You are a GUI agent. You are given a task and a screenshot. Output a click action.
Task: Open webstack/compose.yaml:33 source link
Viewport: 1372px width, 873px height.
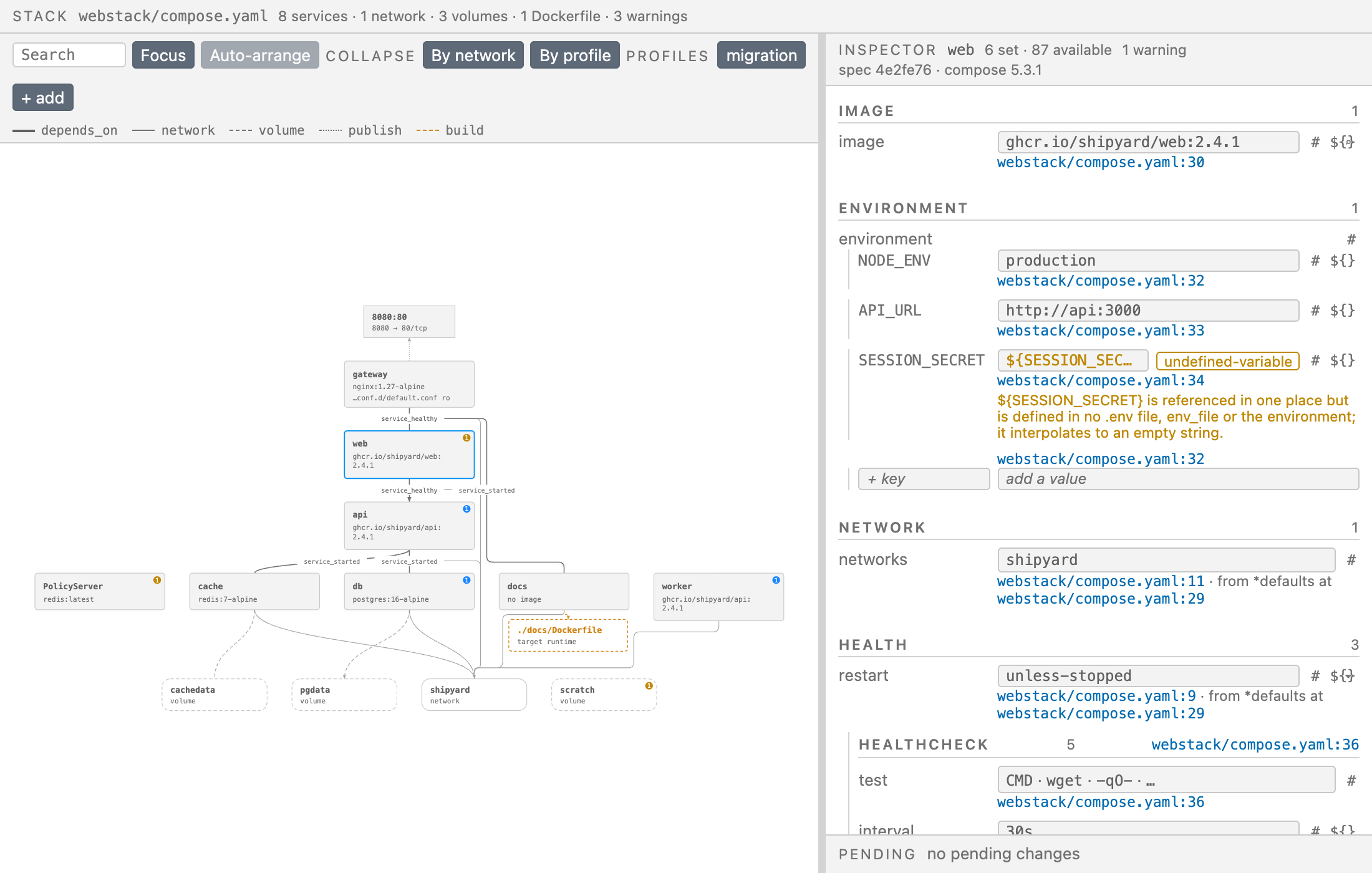1101,330
